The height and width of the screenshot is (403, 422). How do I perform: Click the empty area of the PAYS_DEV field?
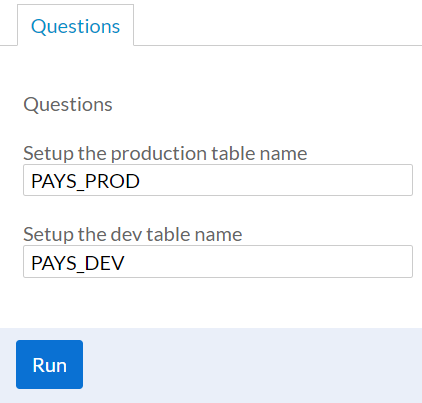(268, 262)
